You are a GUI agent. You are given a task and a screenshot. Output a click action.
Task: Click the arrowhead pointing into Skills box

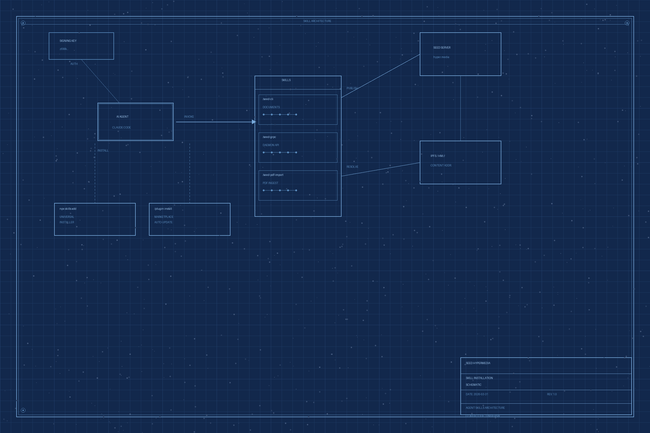pos(253,122)
